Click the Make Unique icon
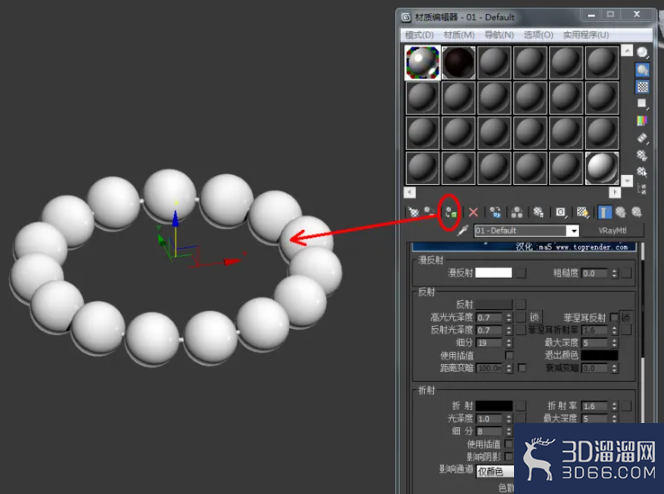664x494 pixels. (517, 212)
